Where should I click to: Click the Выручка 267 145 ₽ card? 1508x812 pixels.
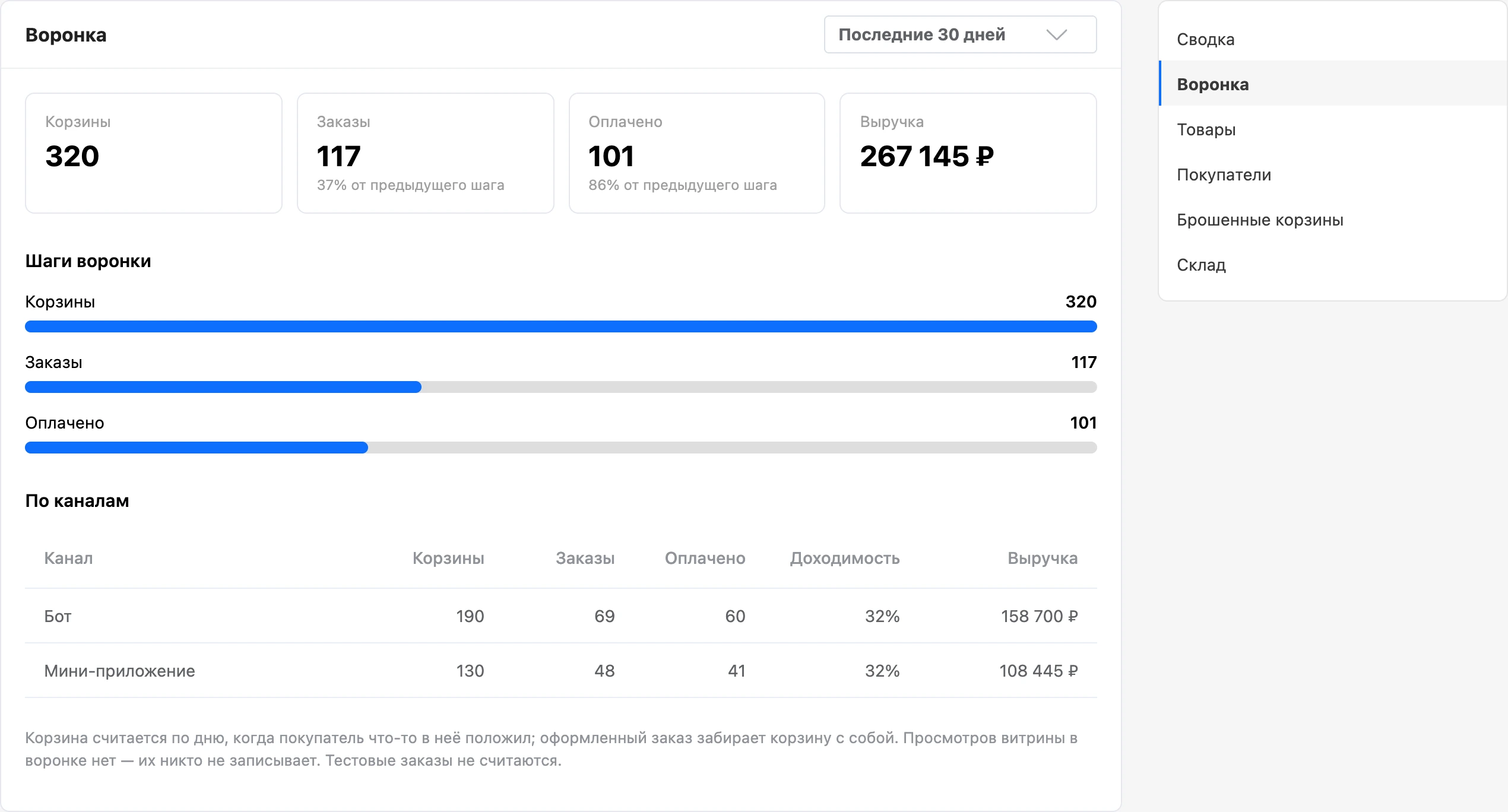pyautogui.click(x=968, y=153)
